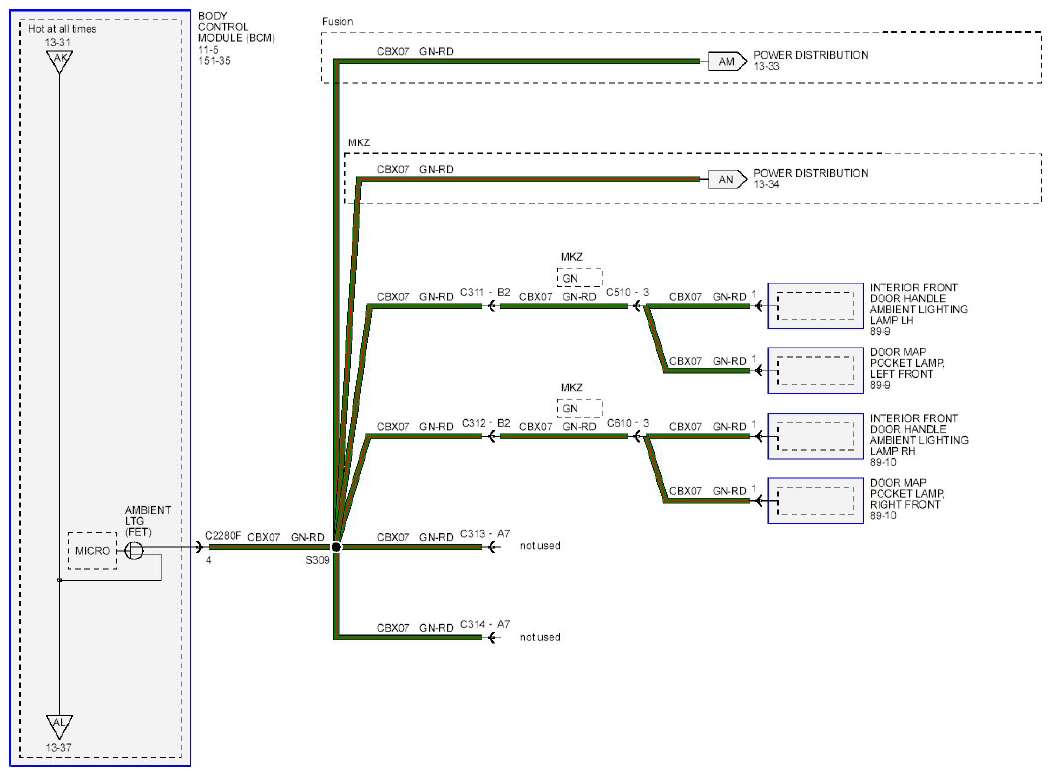Click the 'C610 - 3' connector label
1051x776 pixels.
click(x=628, y=424)
